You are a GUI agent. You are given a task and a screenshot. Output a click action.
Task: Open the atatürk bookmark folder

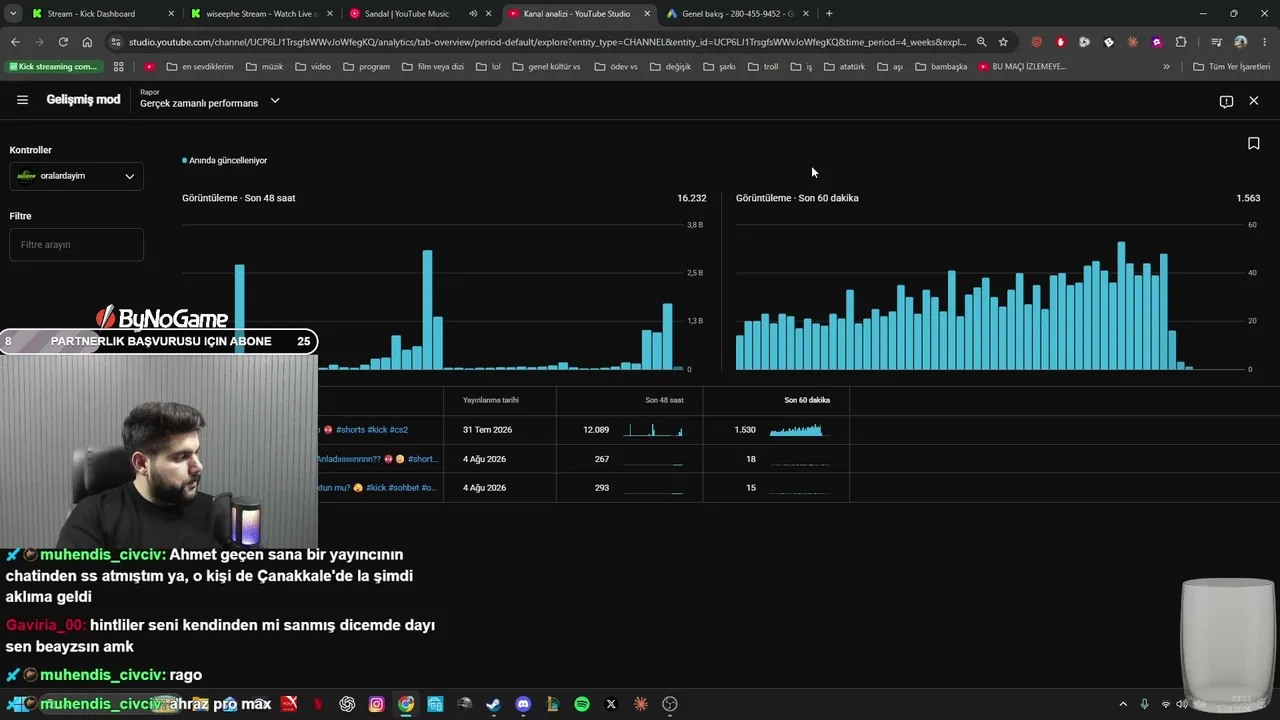[844, 67]
